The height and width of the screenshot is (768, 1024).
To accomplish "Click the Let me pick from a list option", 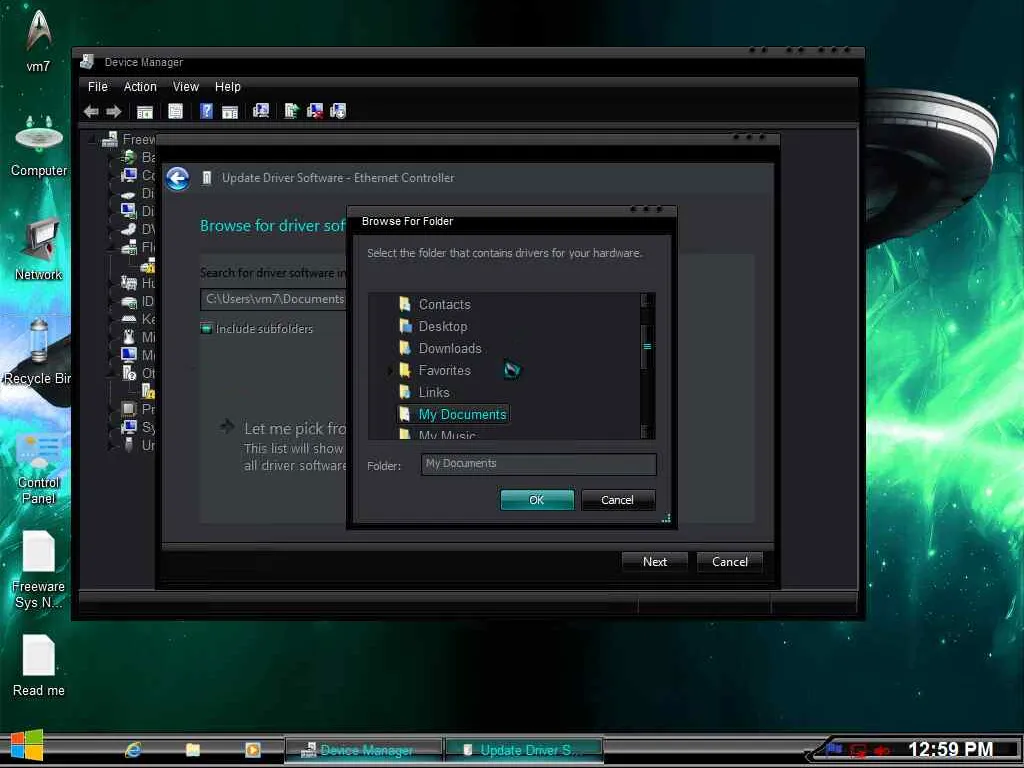I will pyautogui.click(x=282, y=446).
